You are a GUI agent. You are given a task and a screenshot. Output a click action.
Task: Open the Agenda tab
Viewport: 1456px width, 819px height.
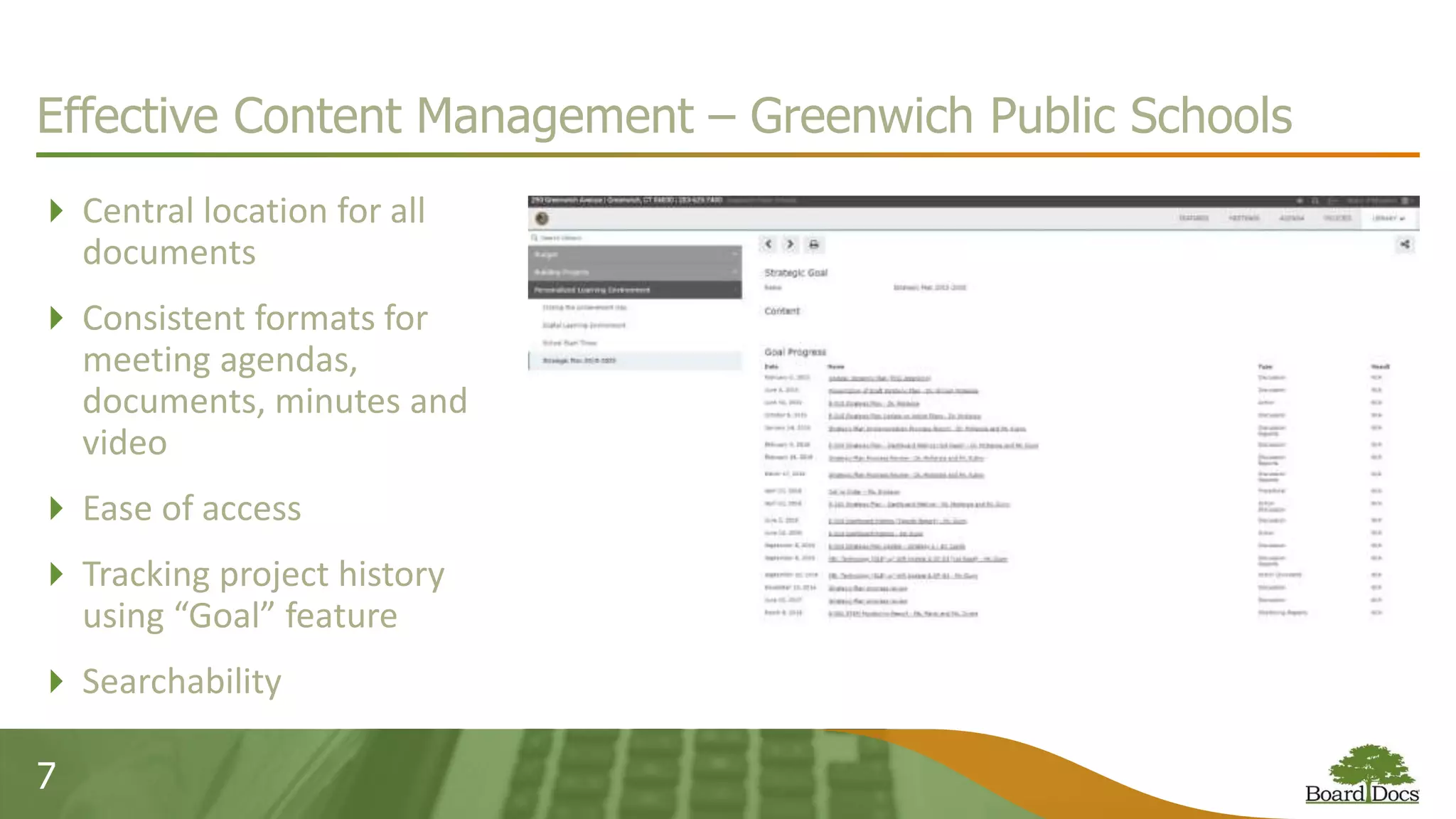click(1292, 218)
